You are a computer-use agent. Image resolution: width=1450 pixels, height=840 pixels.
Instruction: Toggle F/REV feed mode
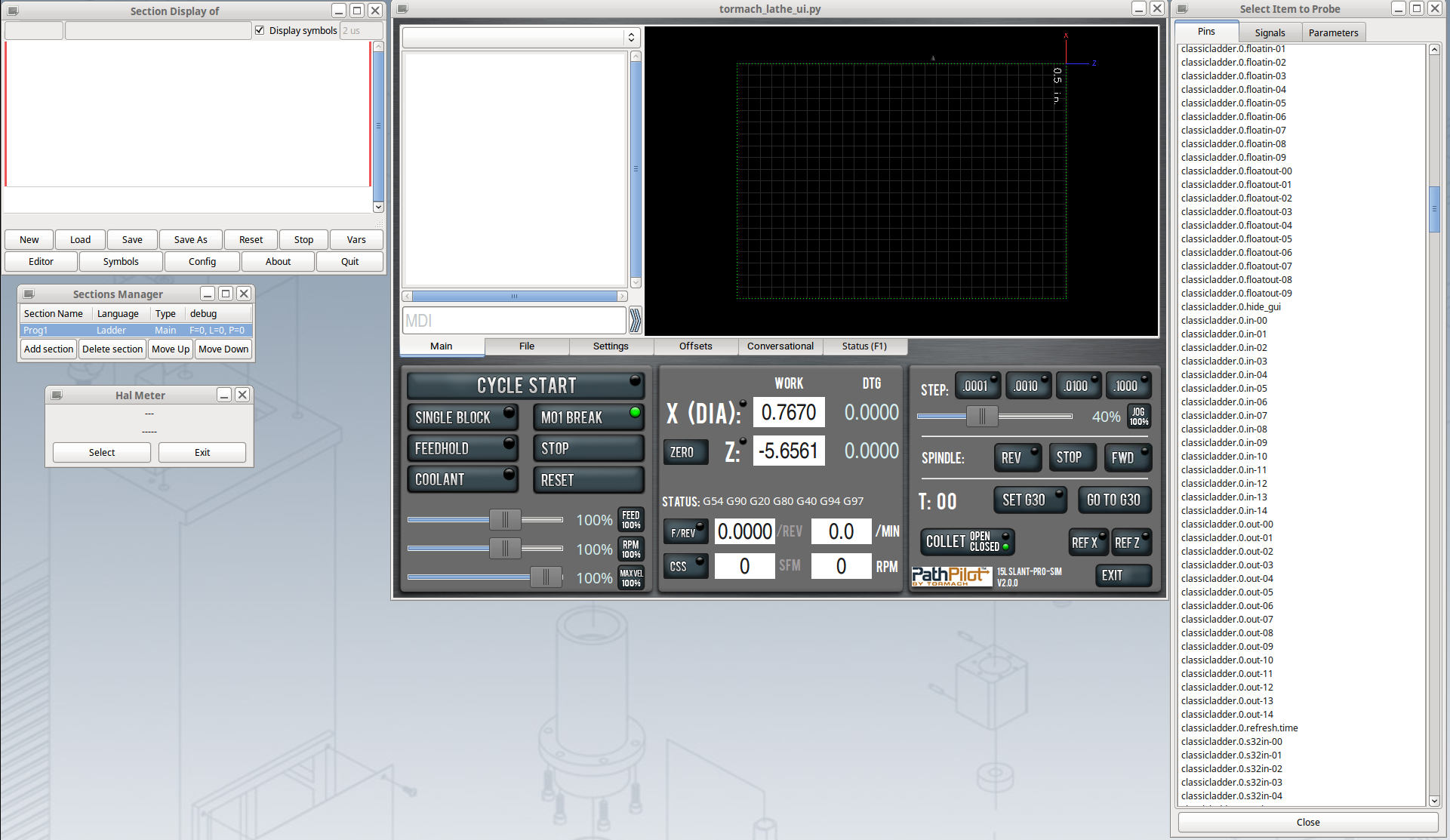(x=685, y=532)
